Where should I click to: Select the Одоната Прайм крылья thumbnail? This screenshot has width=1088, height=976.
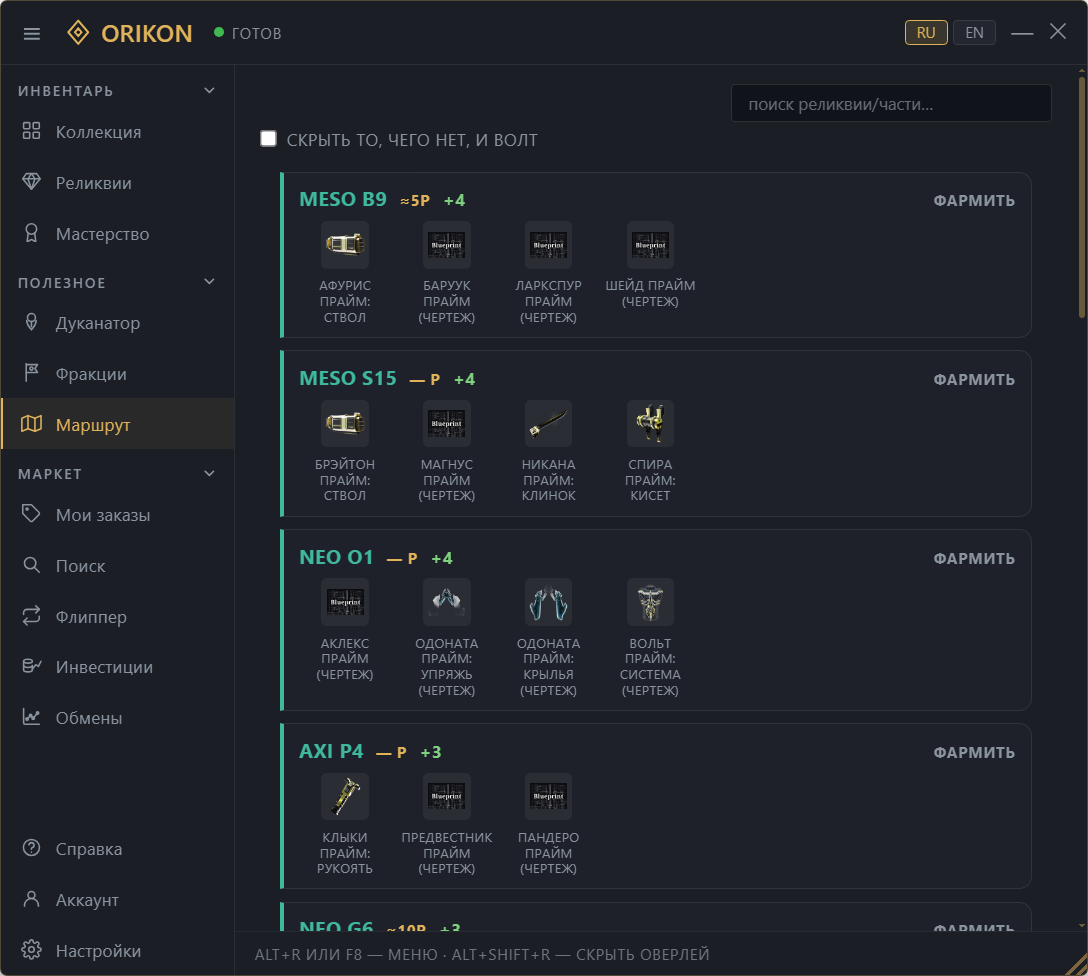coord(548,602)
